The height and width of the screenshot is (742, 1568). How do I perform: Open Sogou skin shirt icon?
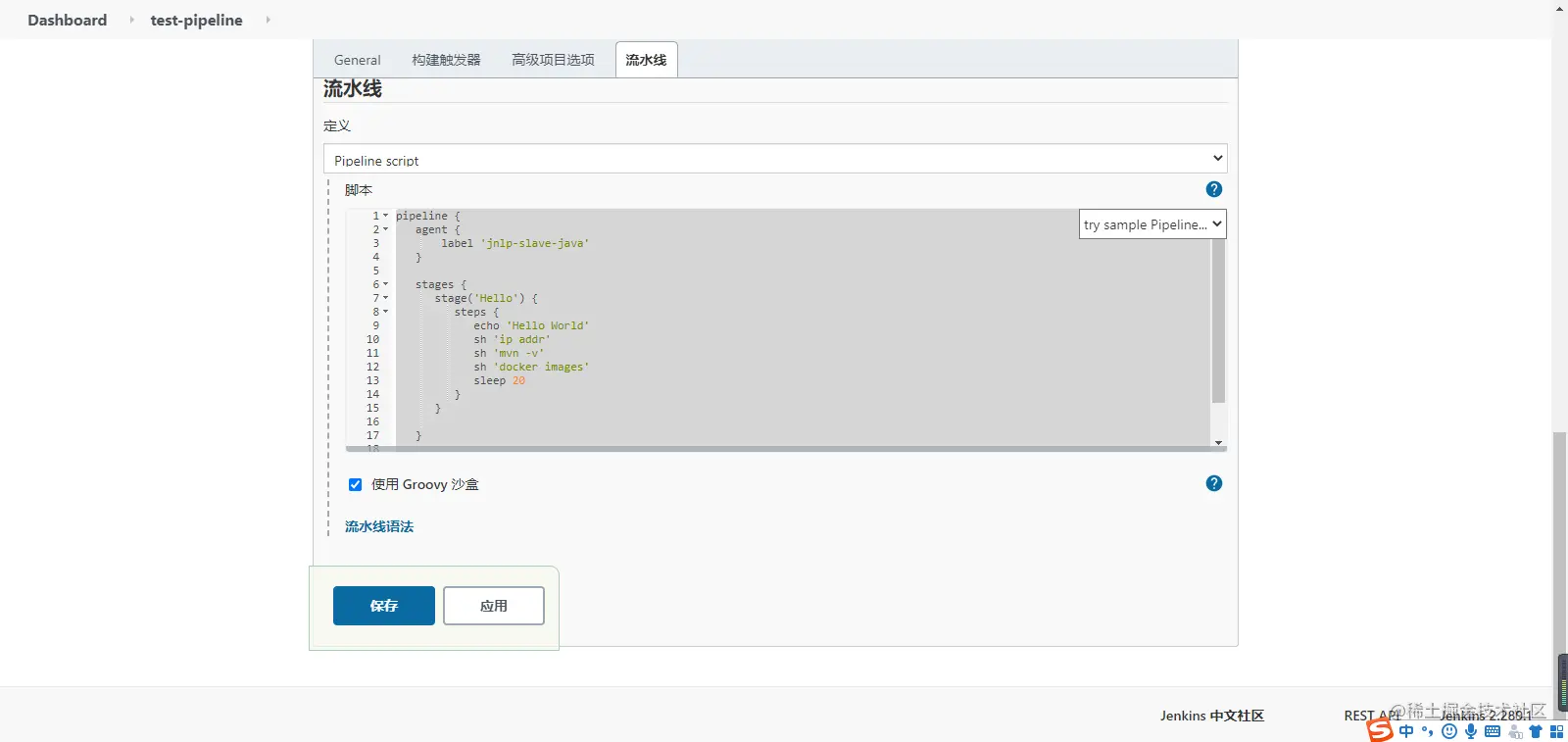tap(1536, 731)
